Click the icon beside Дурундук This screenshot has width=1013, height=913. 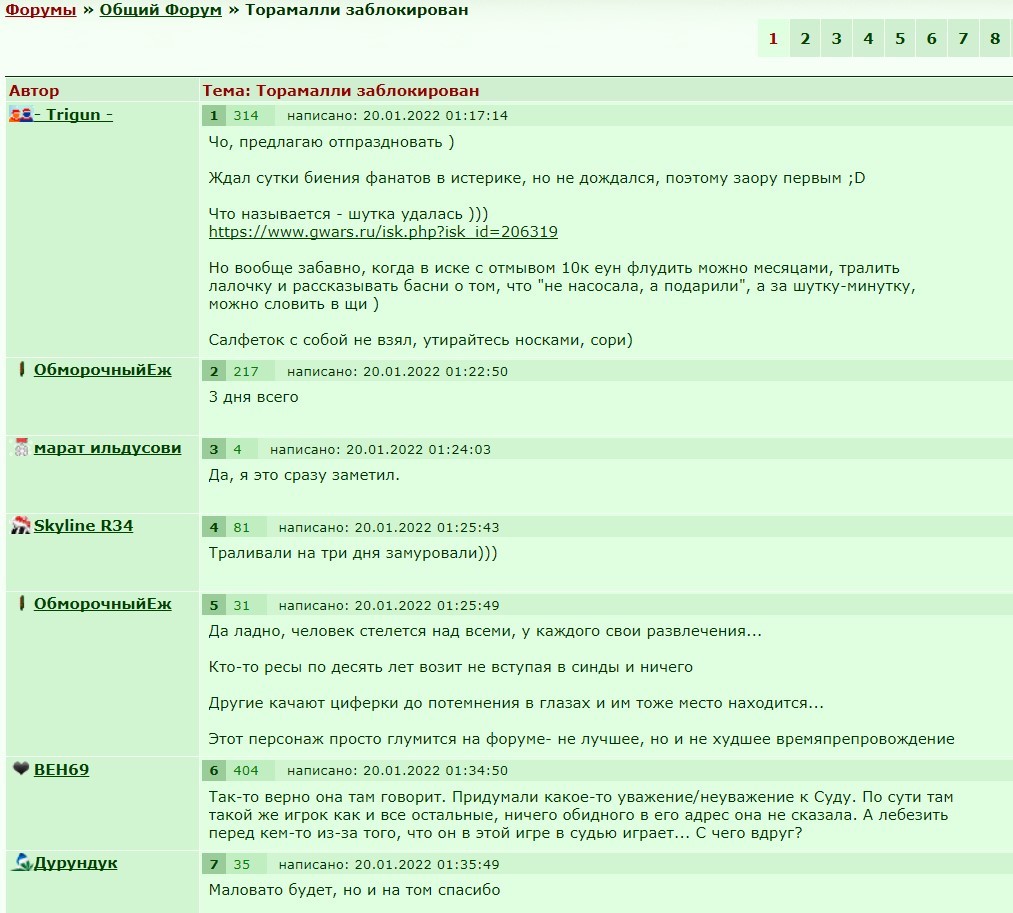[x=22, y=862]
